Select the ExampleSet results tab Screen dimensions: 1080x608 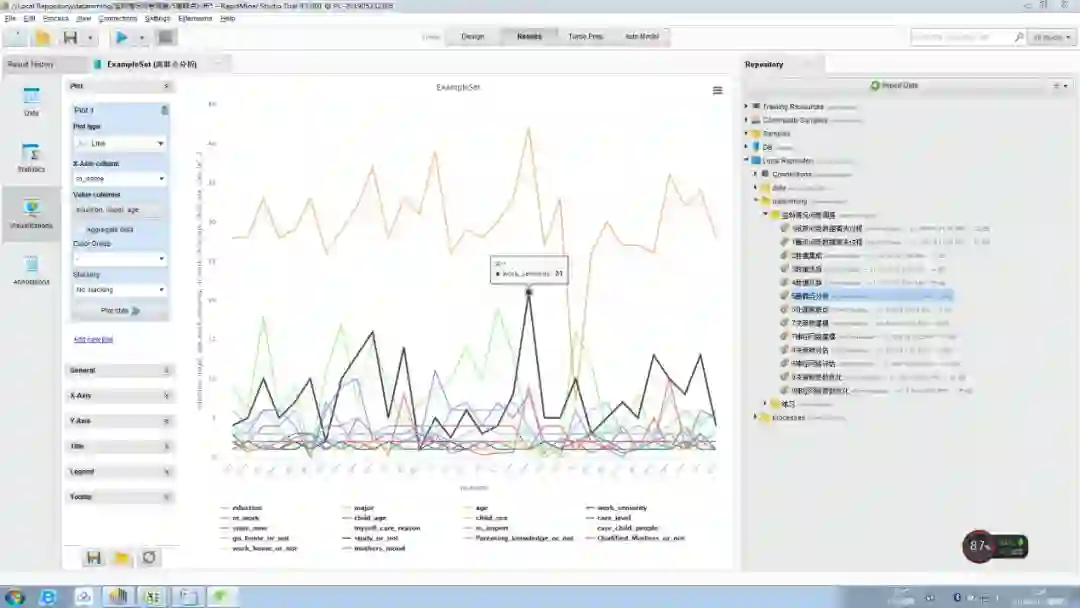click(152, 64)
